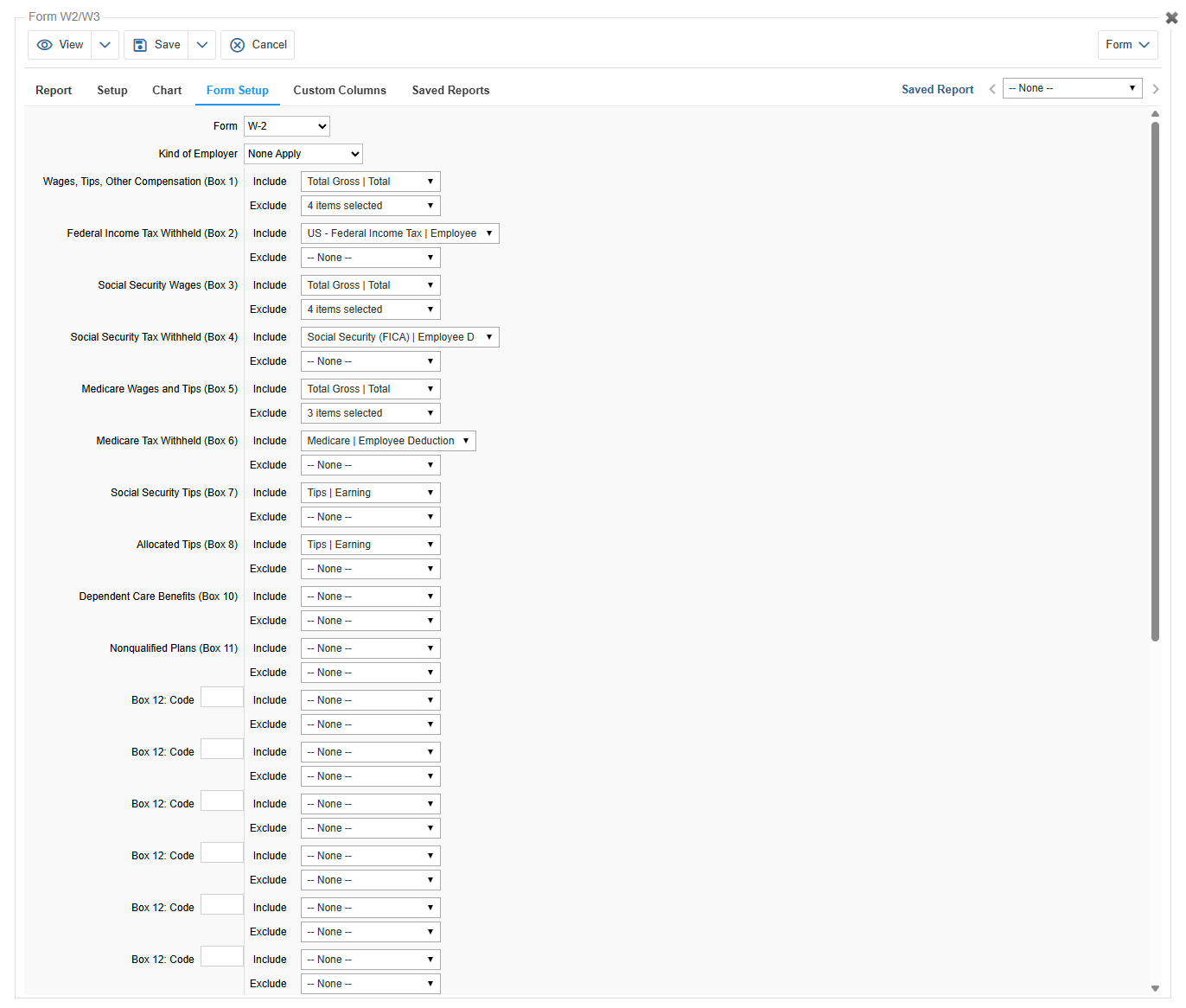This screenshot has height=1008, width=1186.
Task: Click the second Box 12 Code input field
Action: [x=222, y=749]
